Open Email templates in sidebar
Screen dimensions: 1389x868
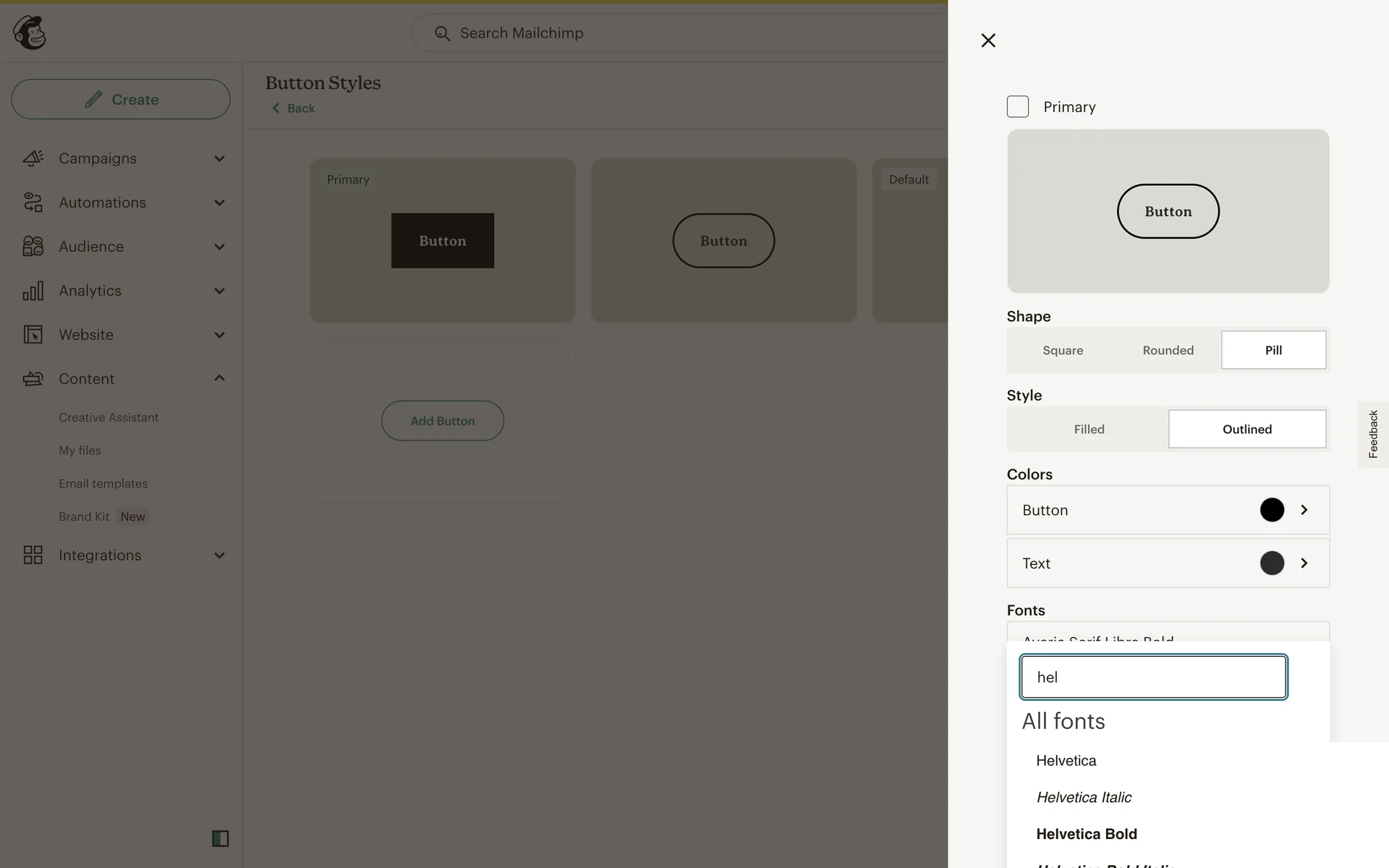coord(103,483)
